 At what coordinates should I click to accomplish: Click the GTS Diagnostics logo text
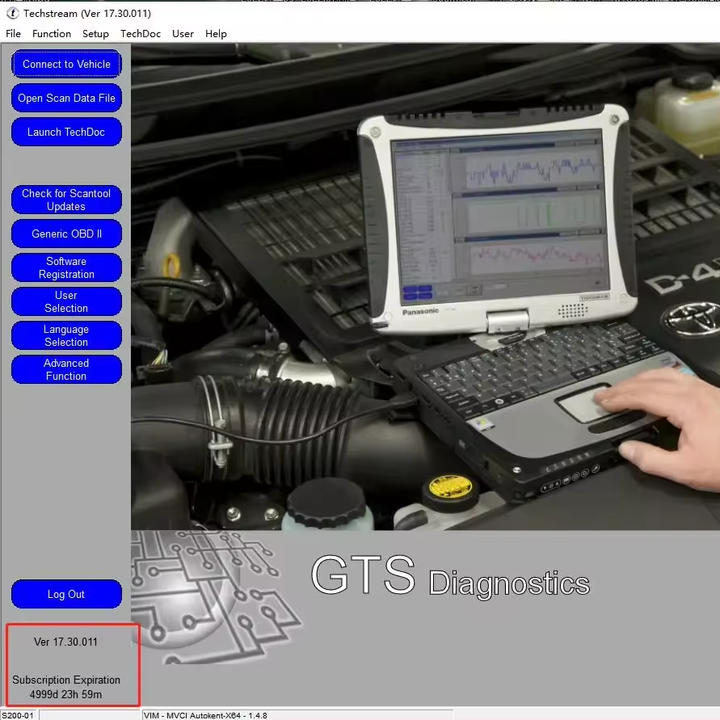pos(450,576)
